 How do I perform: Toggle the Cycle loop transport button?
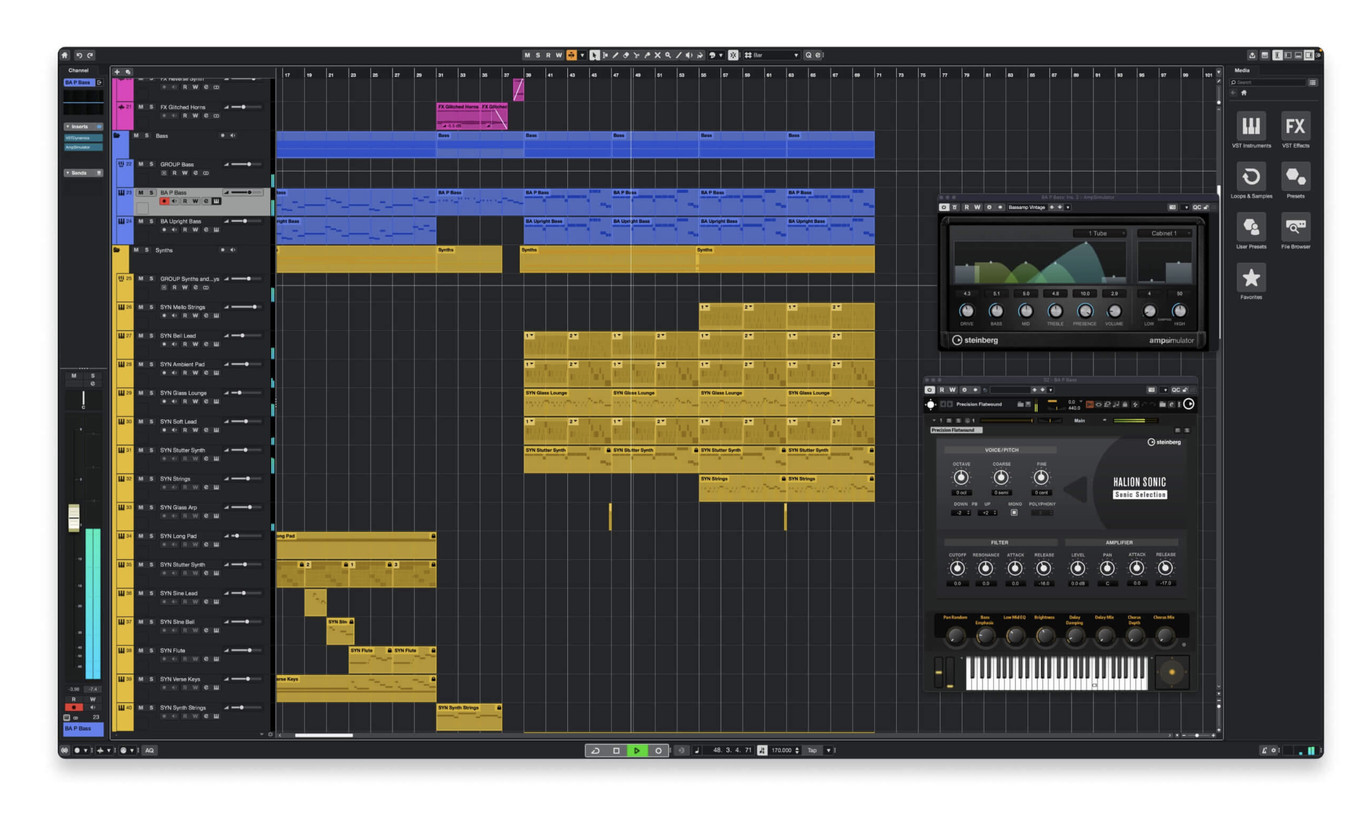[x=595, y=750]
